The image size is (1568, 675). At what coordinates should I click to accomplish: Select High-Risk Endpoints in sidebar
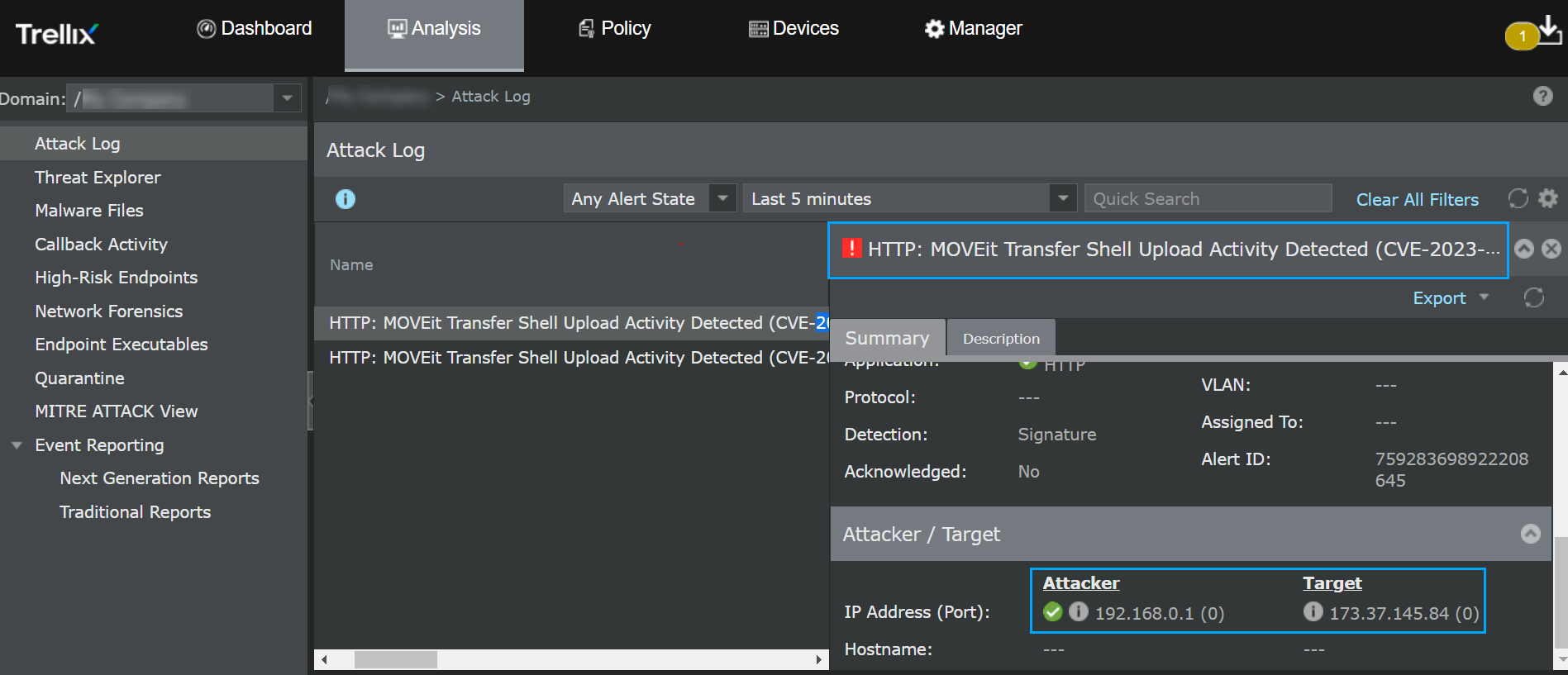click(x=117, y=278)
